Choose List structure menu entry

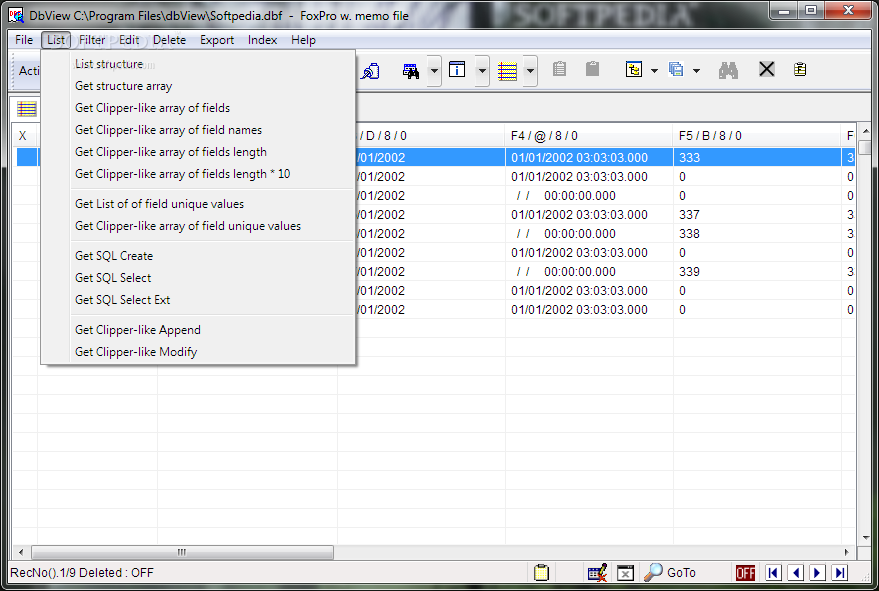(x=198, y=64)
